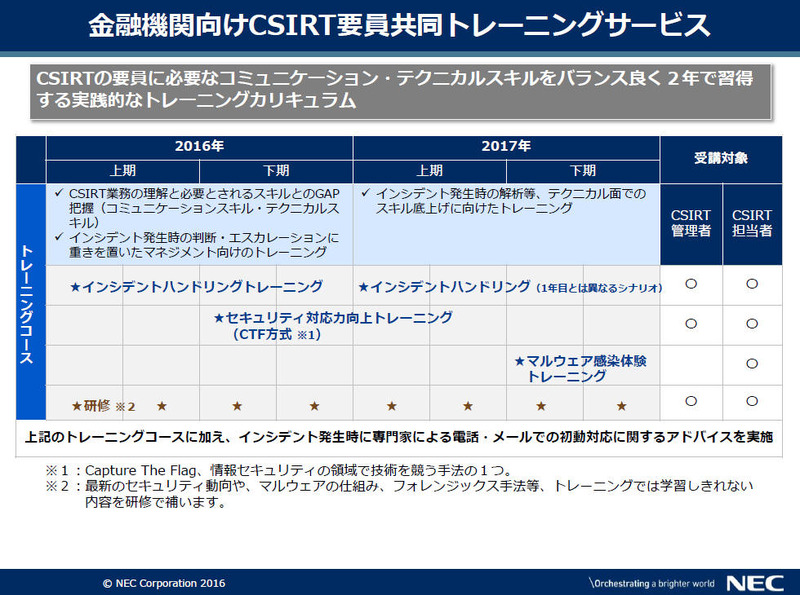Click the 受講対象 header cell
The height and width of the screenshot is (595, 800).
pyautogui.click(x=721, y=158)
